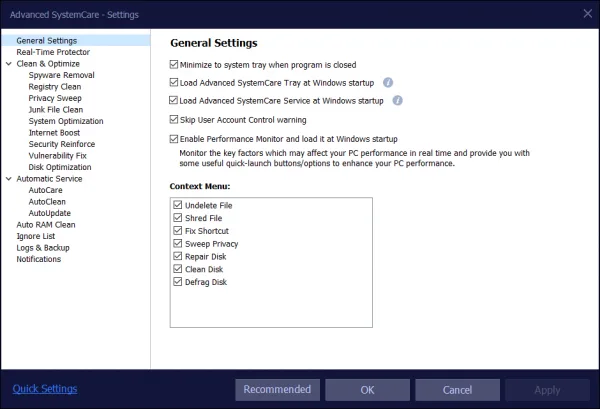Uncheck Clean Disk in context menu list

click(178, 269)
